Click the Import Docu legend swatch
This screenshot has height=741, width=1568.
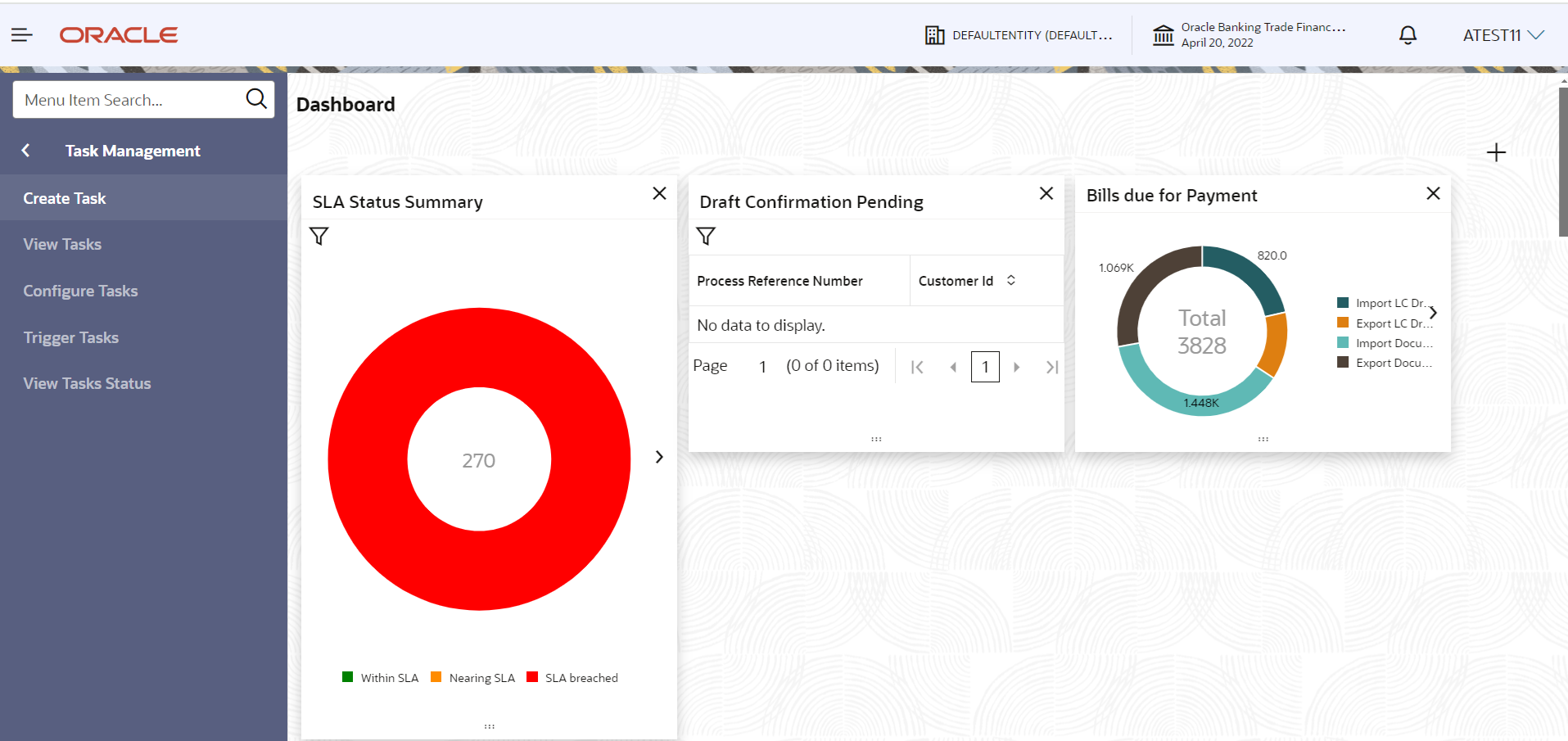pos(1343,343)
